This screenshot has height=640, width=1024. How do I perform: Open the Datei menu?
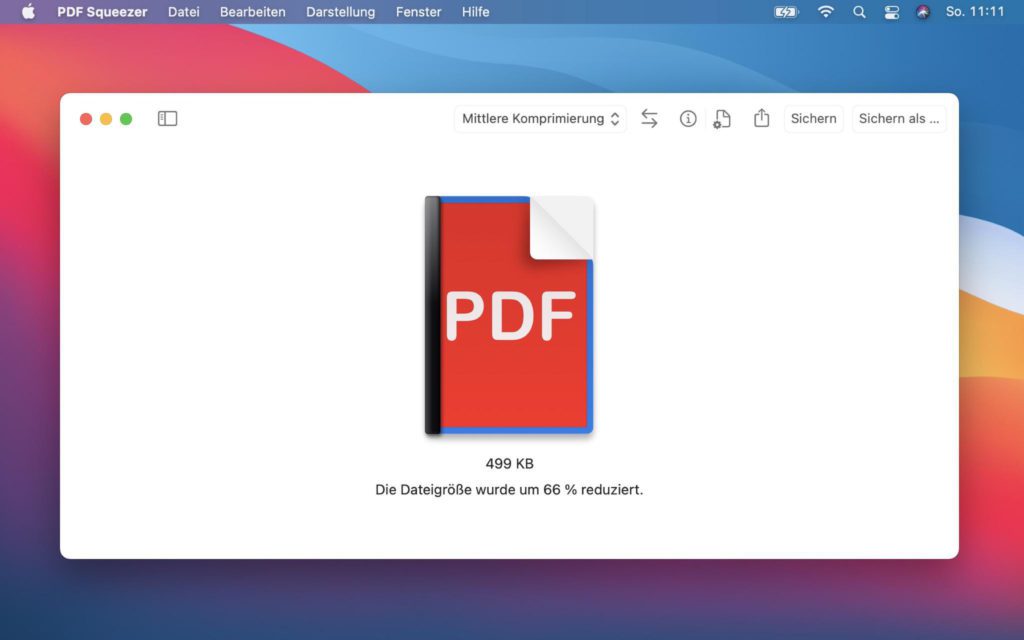tap(184, 12)
